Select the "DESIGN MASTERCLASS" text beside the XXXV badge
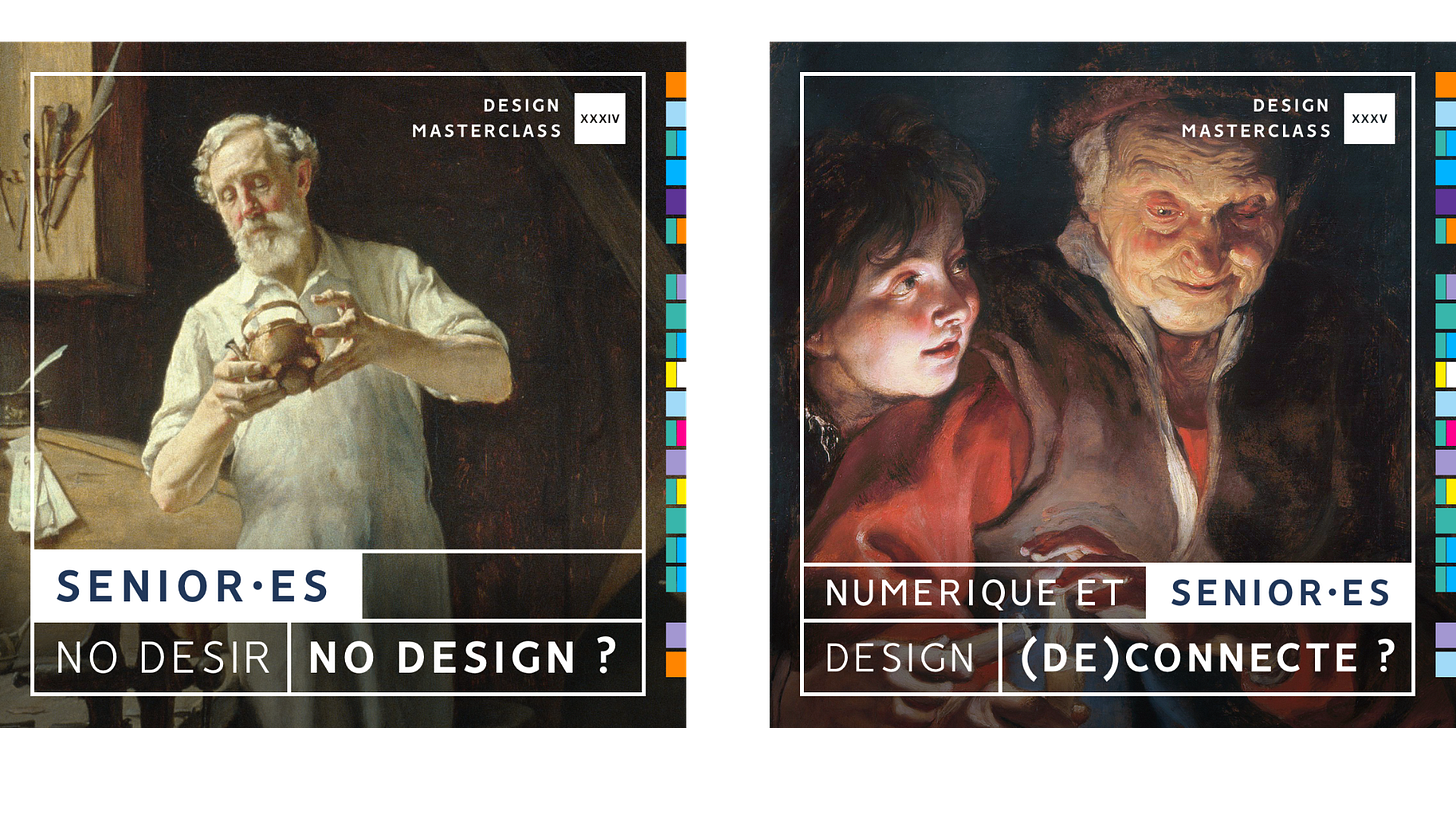The width and height of the screenshot is (1456, 819). pyautogui.click(x=1256, y=118)
